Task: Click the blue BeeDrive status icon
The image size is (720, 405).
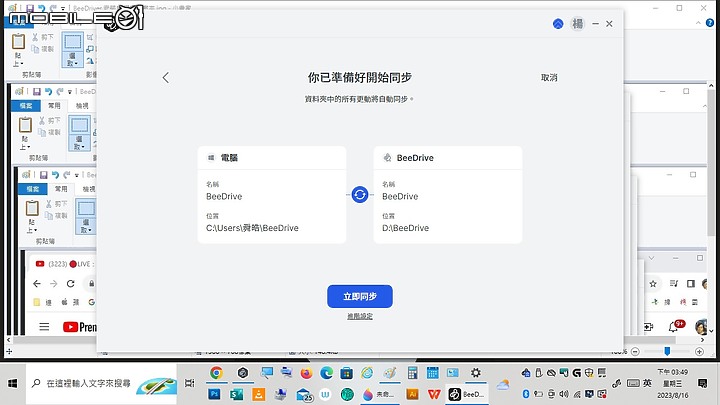Action: pos(558,24)
